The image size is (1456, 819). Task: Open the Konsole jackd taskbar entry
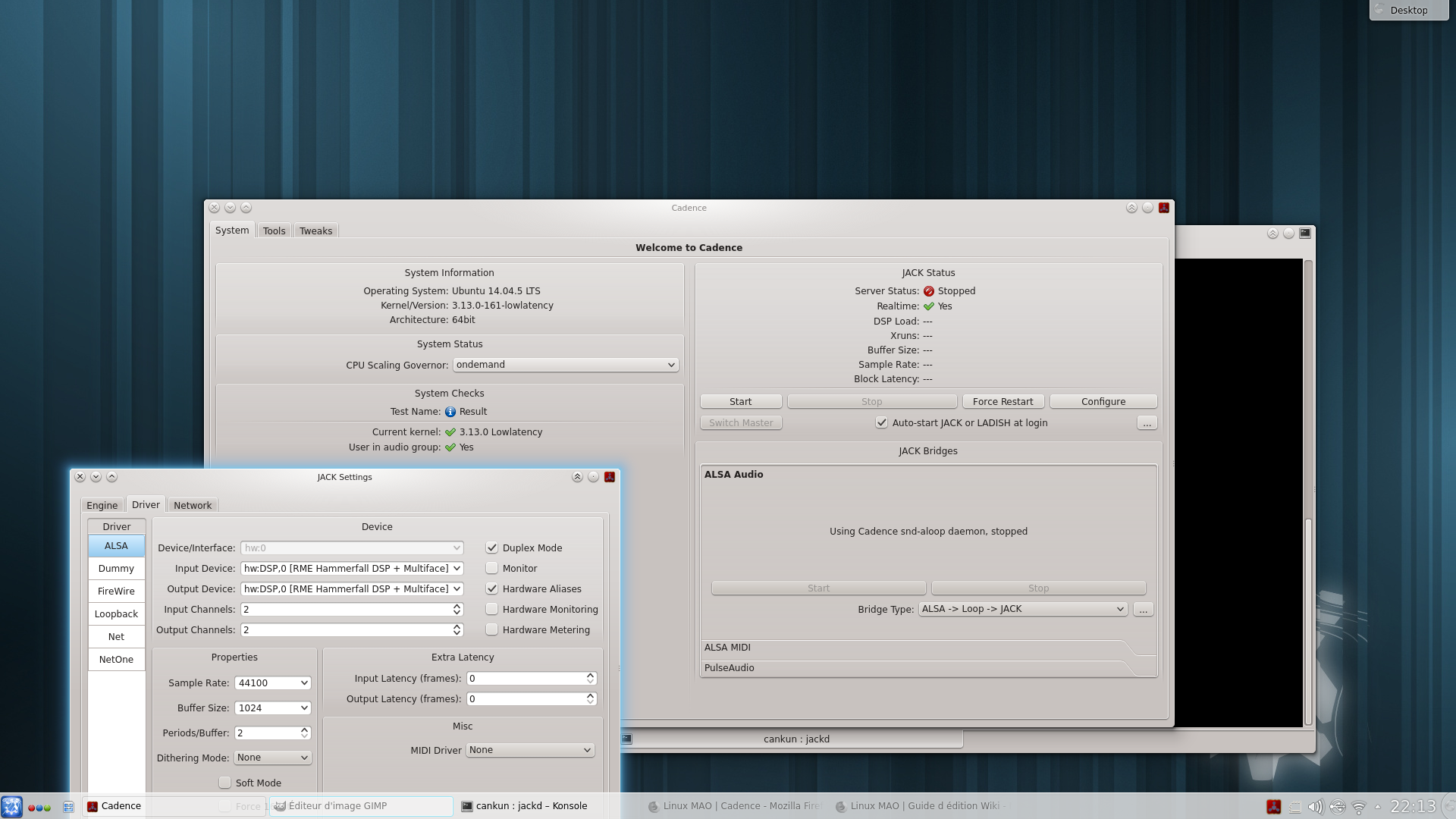click(531, 806)
